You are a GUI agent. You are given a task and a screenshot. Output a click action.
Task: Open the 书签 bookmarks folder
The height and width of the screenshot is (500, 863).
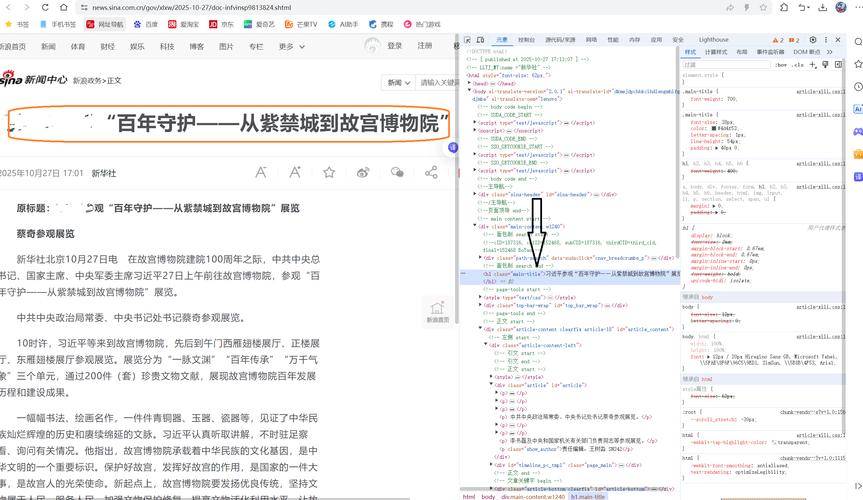coord(17,24)
